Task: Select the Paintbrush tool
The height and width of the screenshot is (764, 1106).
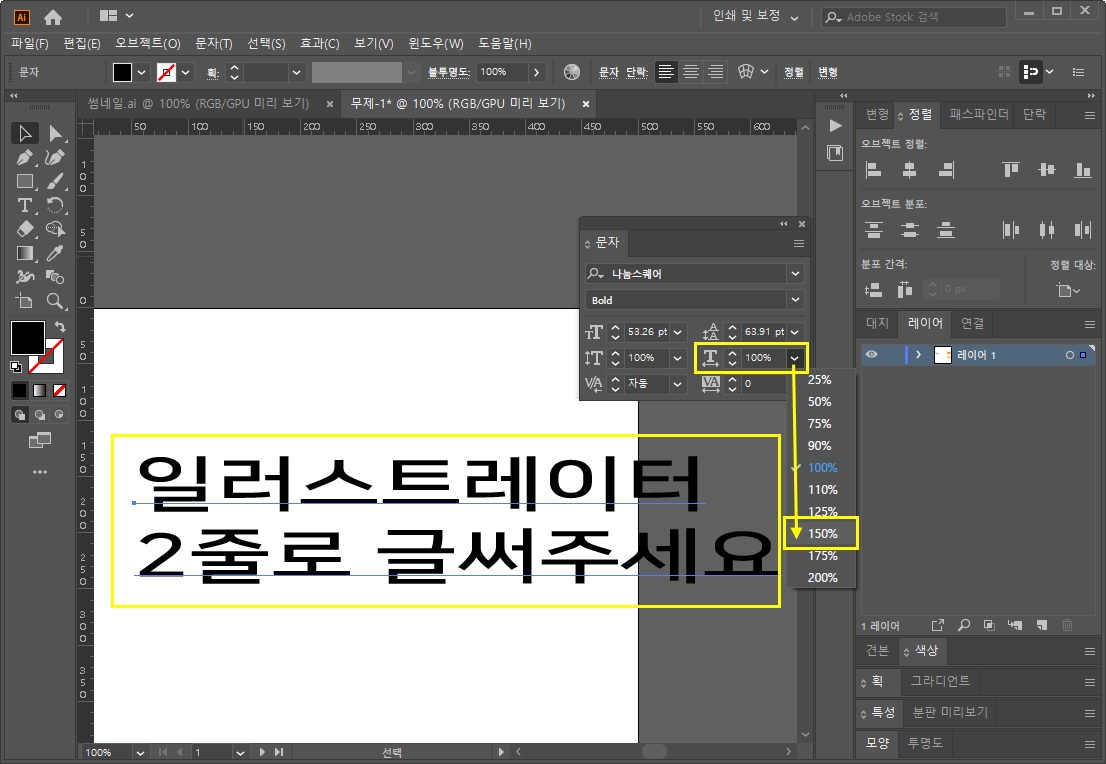Action: pos(54,181)
